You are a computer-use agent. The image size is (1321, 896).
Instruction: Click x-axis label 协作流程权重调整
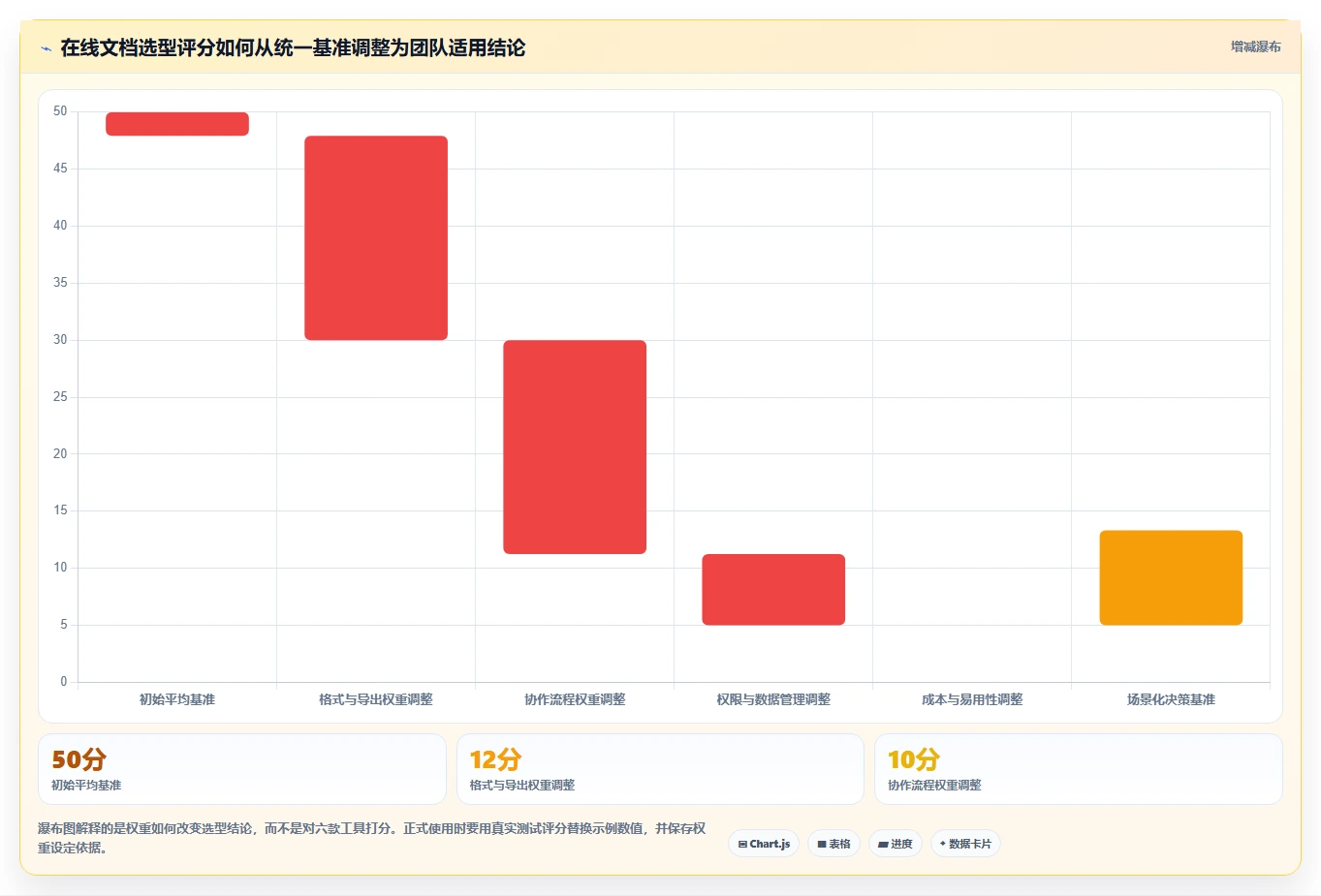pos(575,699)
